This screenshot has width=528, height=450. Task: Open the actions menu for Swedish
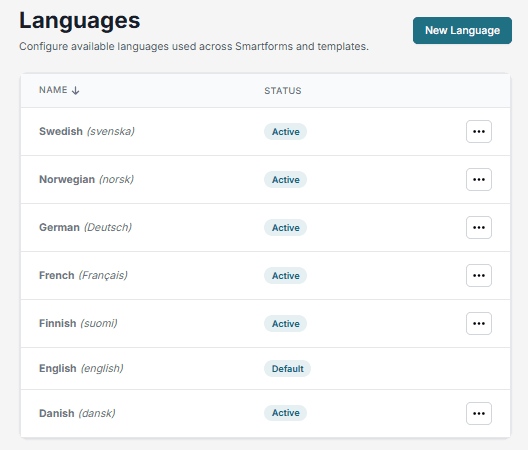(478, 131)
